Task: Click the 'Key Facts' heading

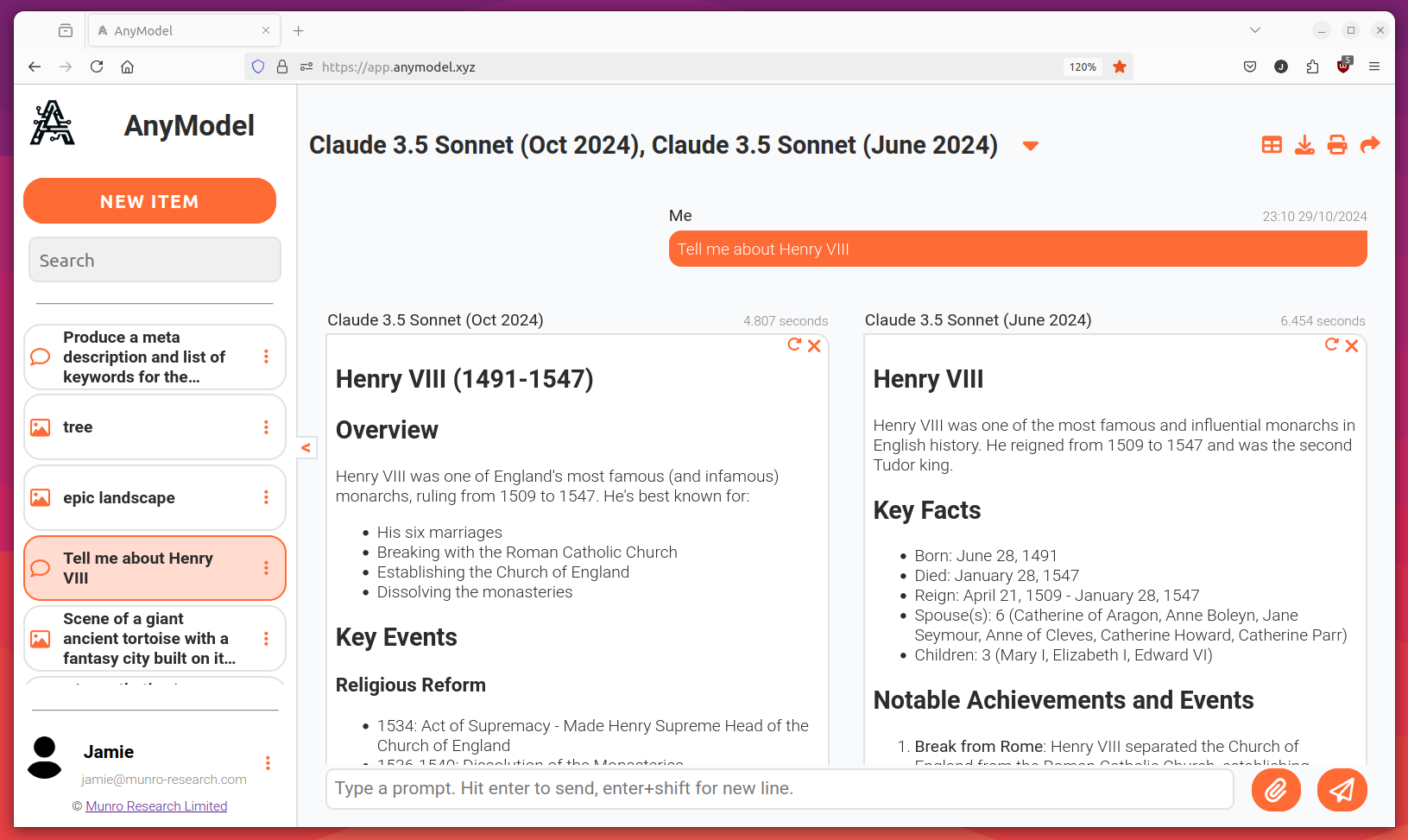Action: coord(927,510)
